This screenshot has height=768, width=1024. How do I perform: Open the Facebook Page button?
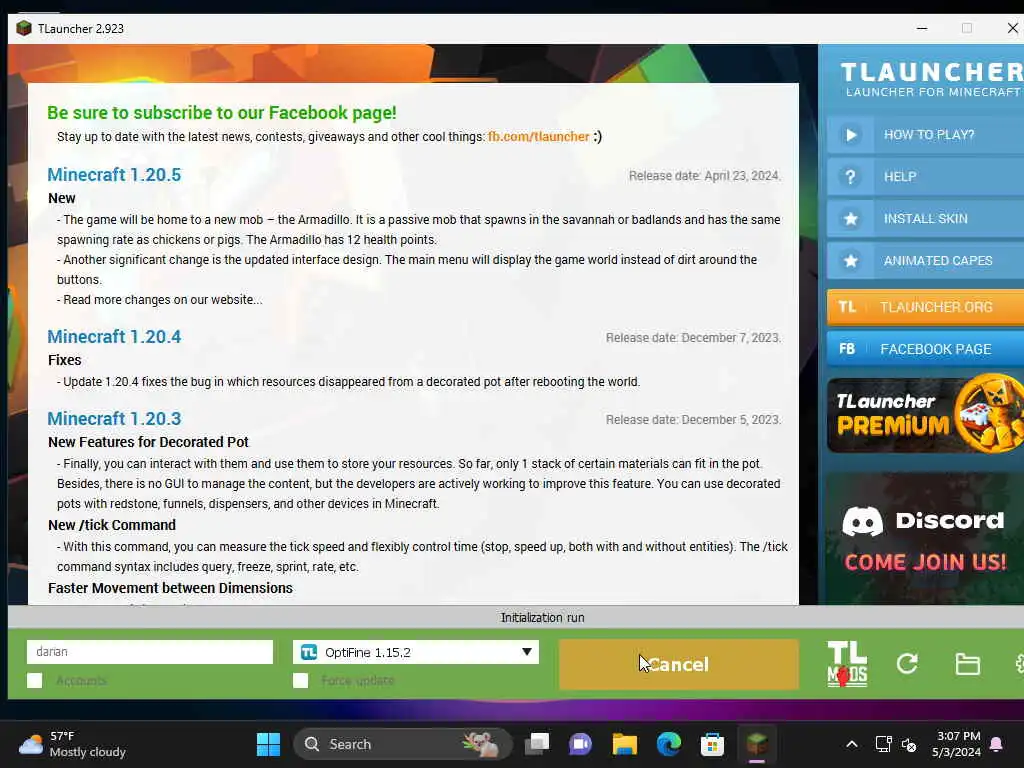coord(925,349)
